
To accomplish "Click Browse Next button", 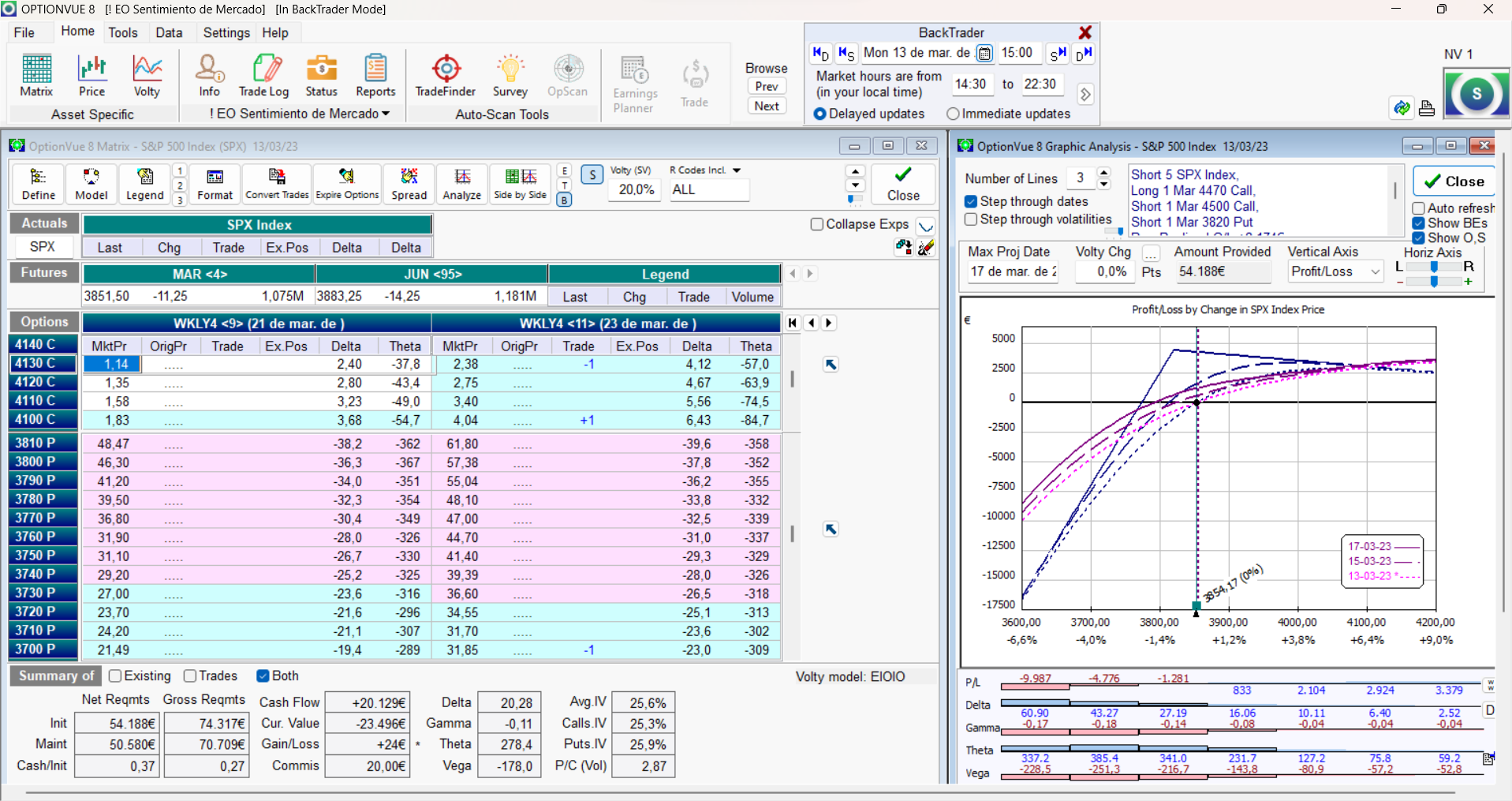I will coord(767,107).
